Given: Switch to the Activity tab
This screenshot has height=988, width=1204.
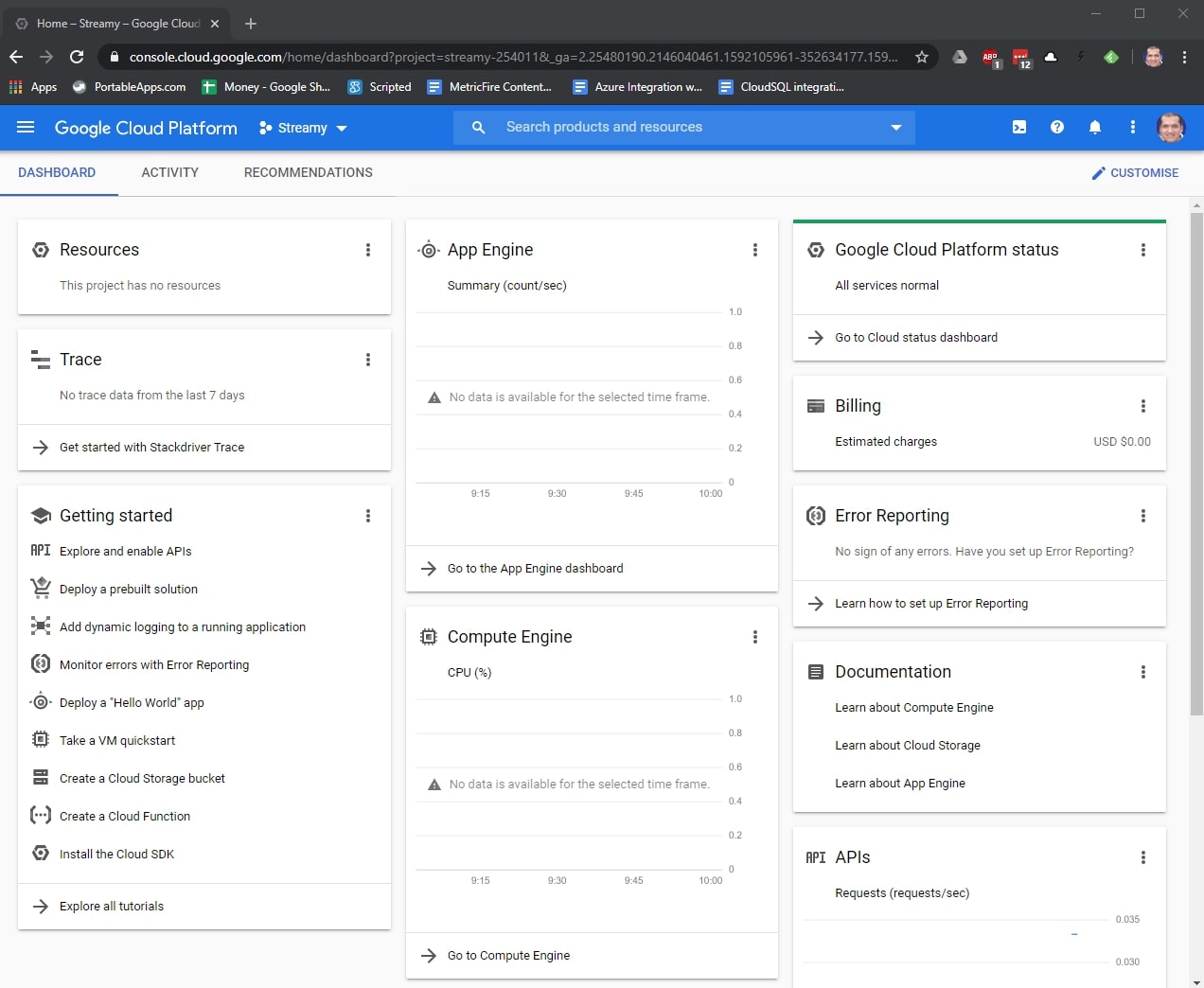Looking at the screenshot, I should 170,173.
